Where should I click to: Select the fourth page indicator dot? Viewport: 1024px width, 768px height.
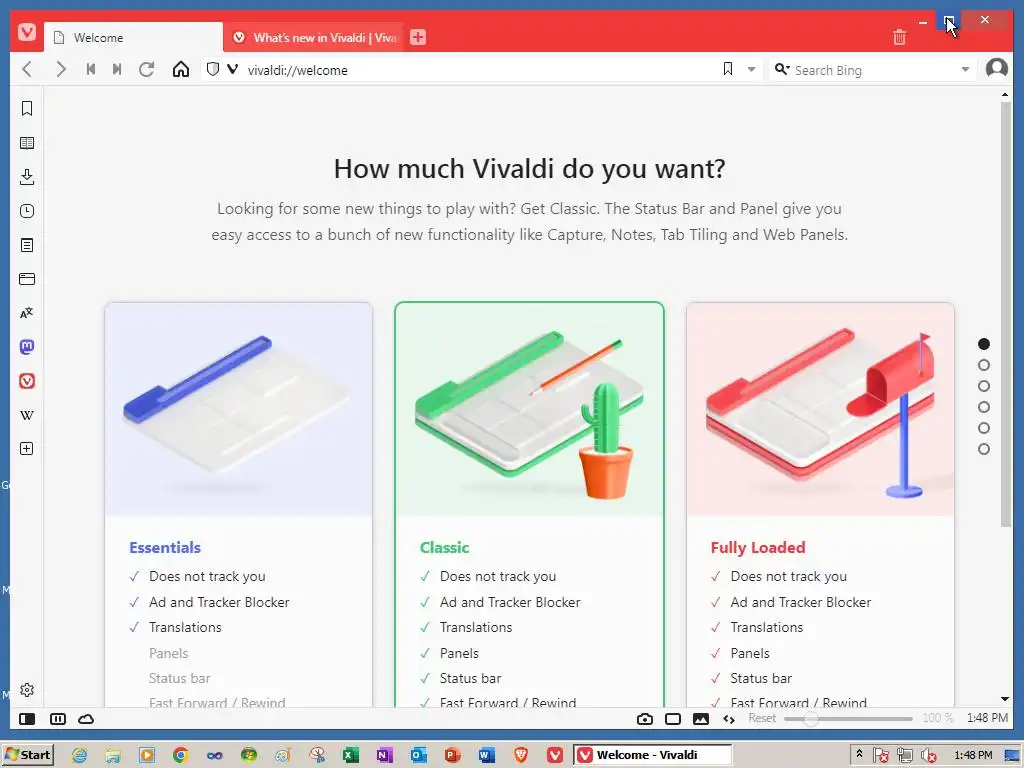click(x=984, y=407)
